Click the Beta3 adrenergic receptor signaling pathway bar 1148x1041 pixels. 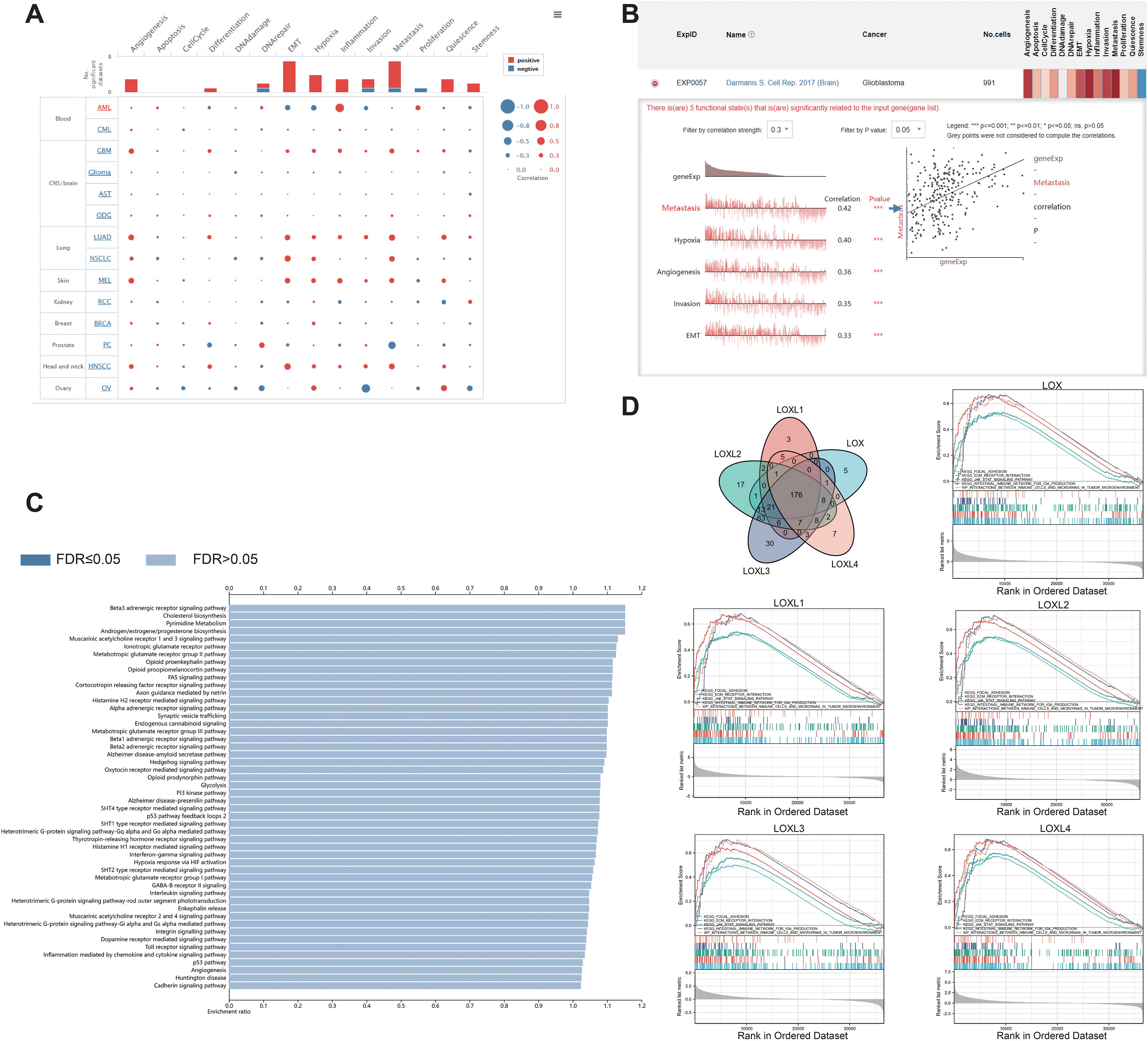point(427,608)
